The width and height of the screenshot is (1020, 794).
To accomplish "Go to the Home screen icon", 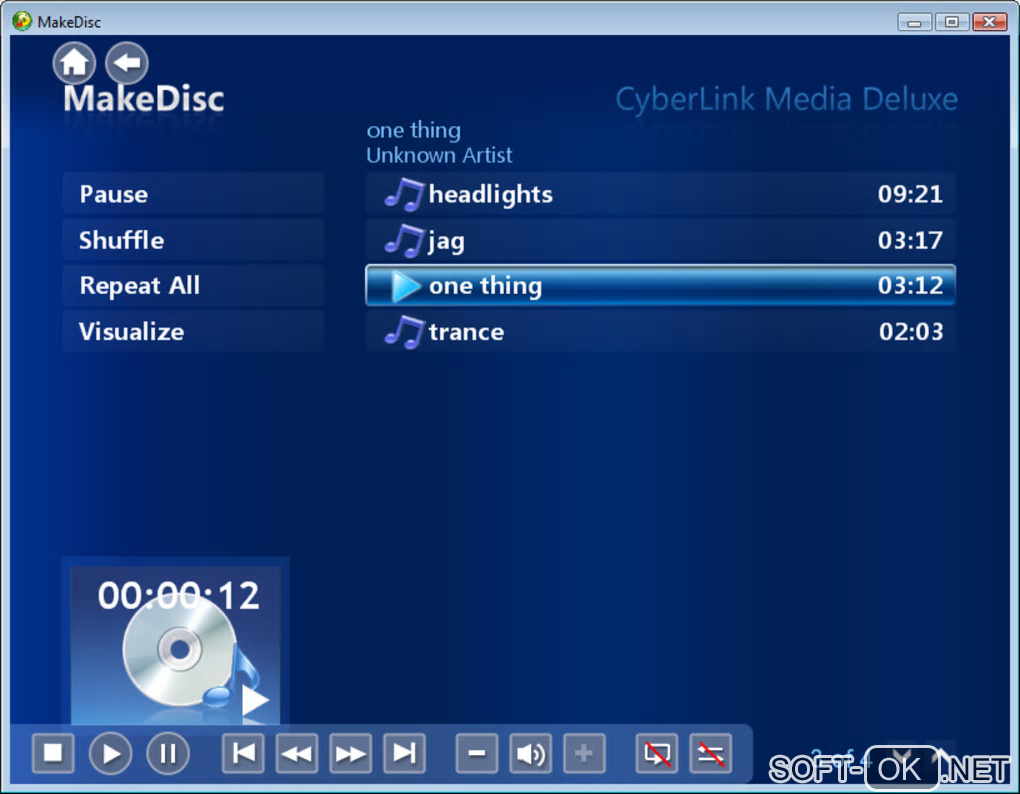I will point(74,63).
